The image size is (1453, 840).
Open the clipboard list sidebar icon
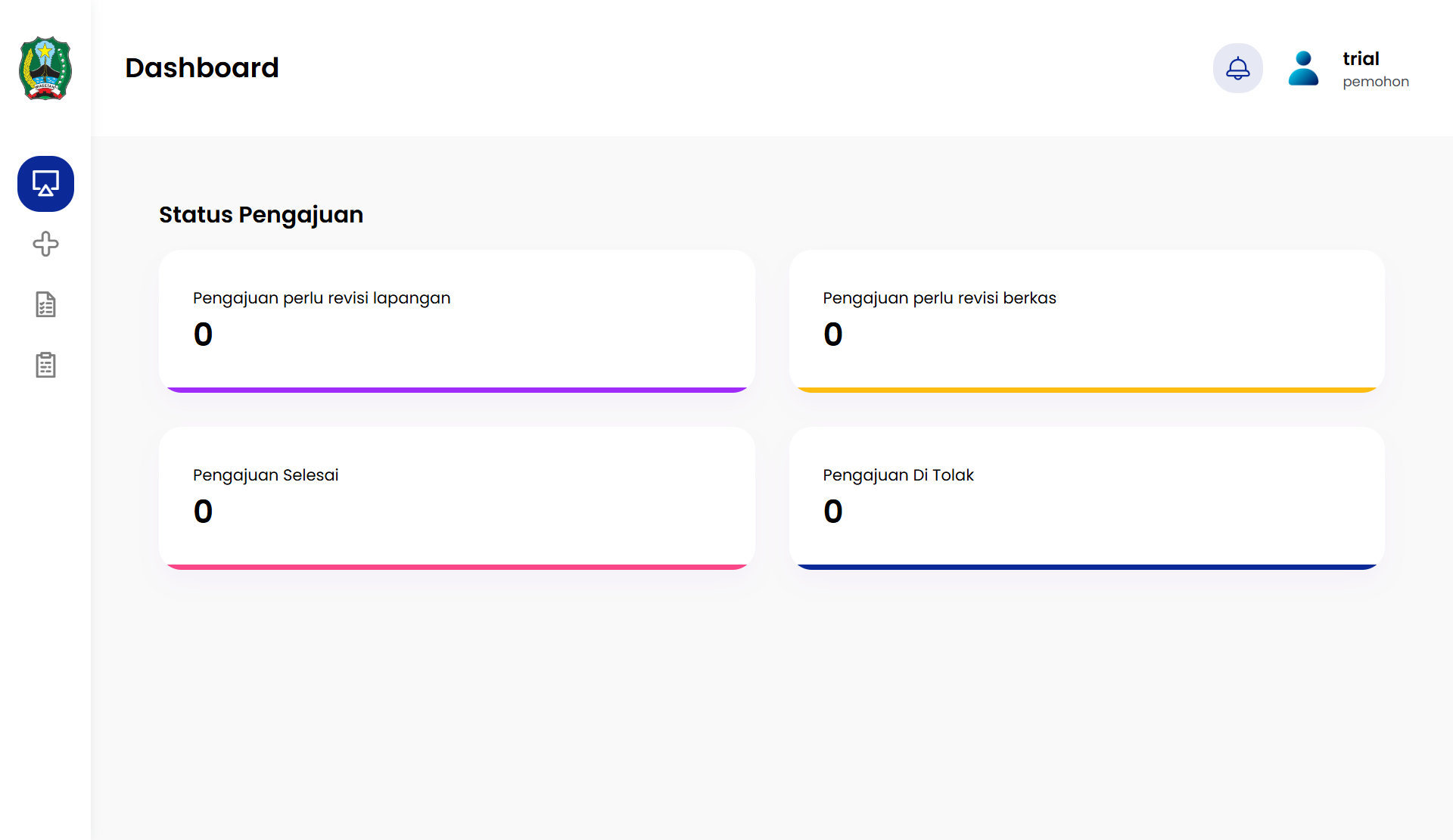click(x=45, y=365)
